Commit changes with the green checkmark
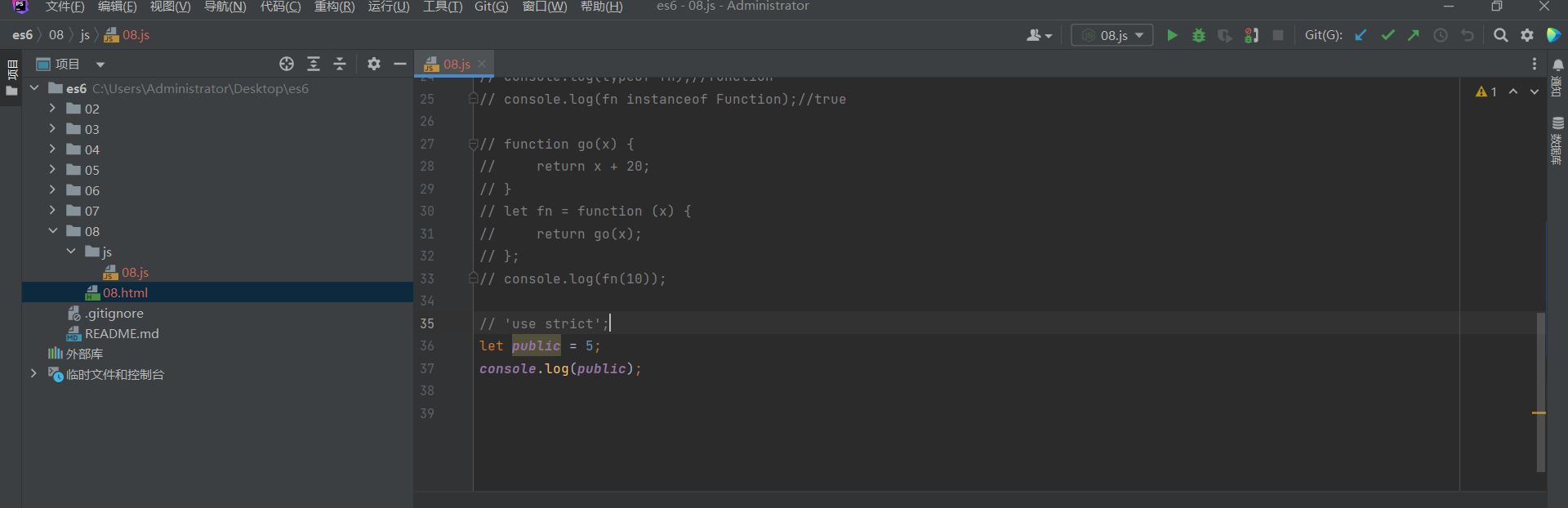 tap(1388, 35)
